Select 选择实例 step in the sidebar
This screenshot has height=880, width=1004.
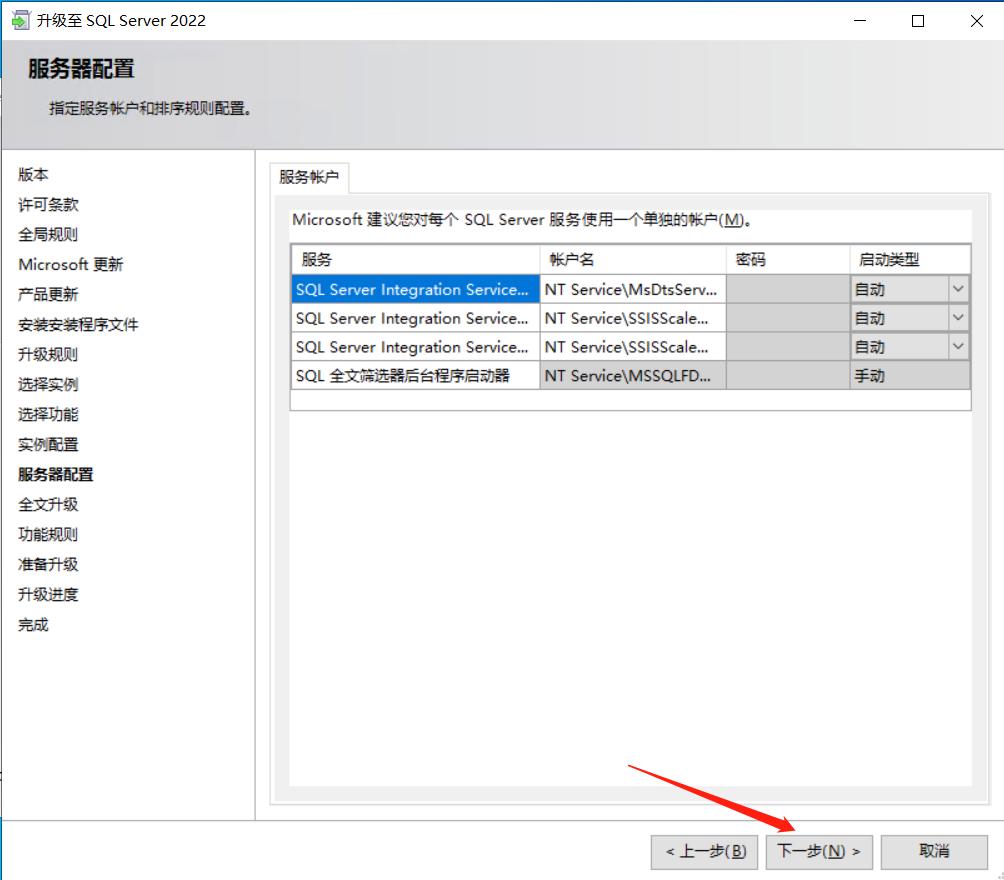48,384
